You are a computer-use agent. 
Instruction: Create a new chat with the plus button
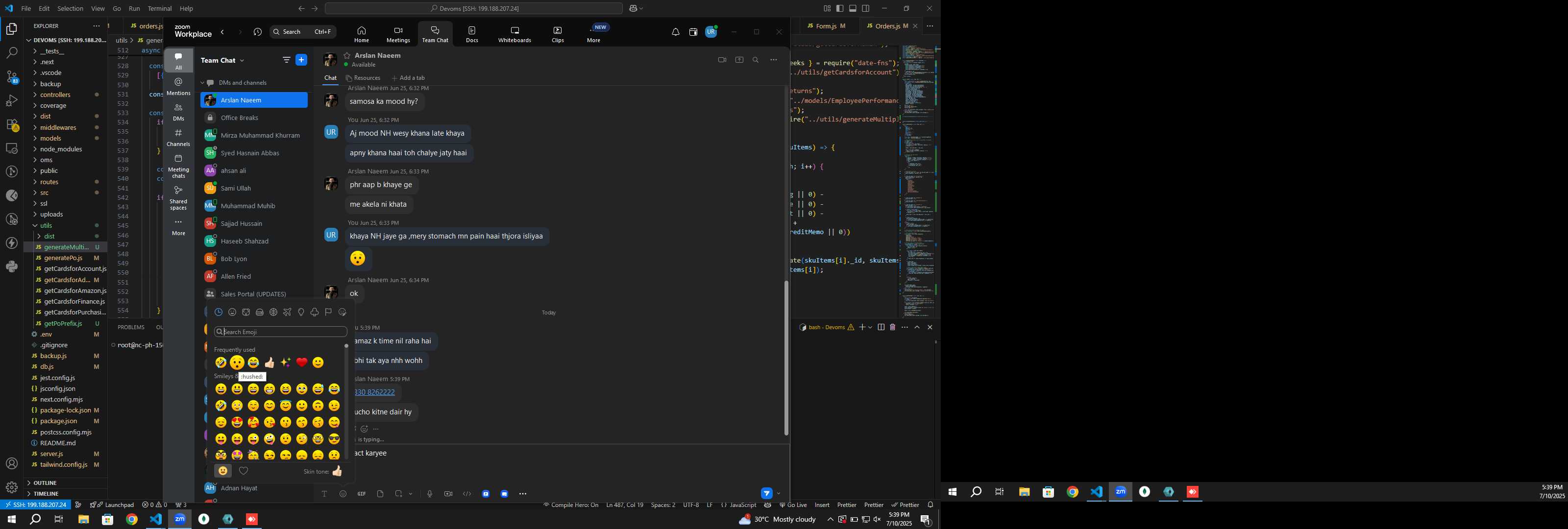pyautogui.click(x=301, y=60)
